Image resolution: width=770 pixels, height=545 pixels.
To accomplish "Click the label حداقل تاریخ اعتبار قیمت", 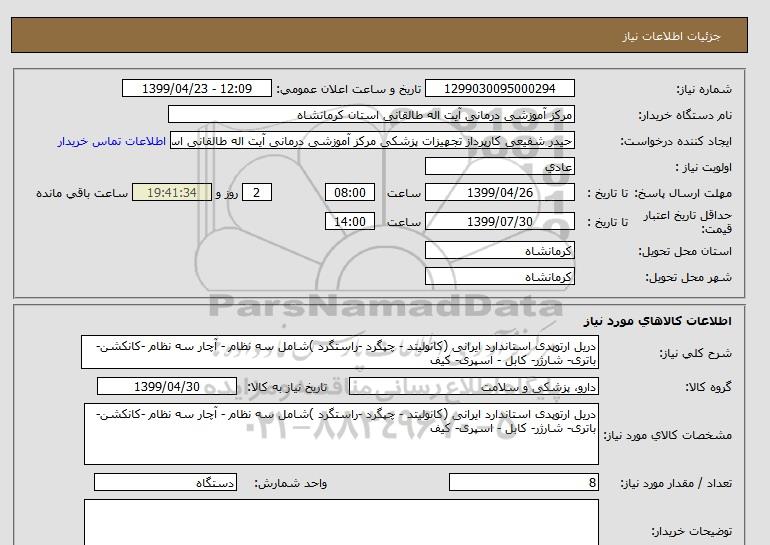I will [688, 222].
